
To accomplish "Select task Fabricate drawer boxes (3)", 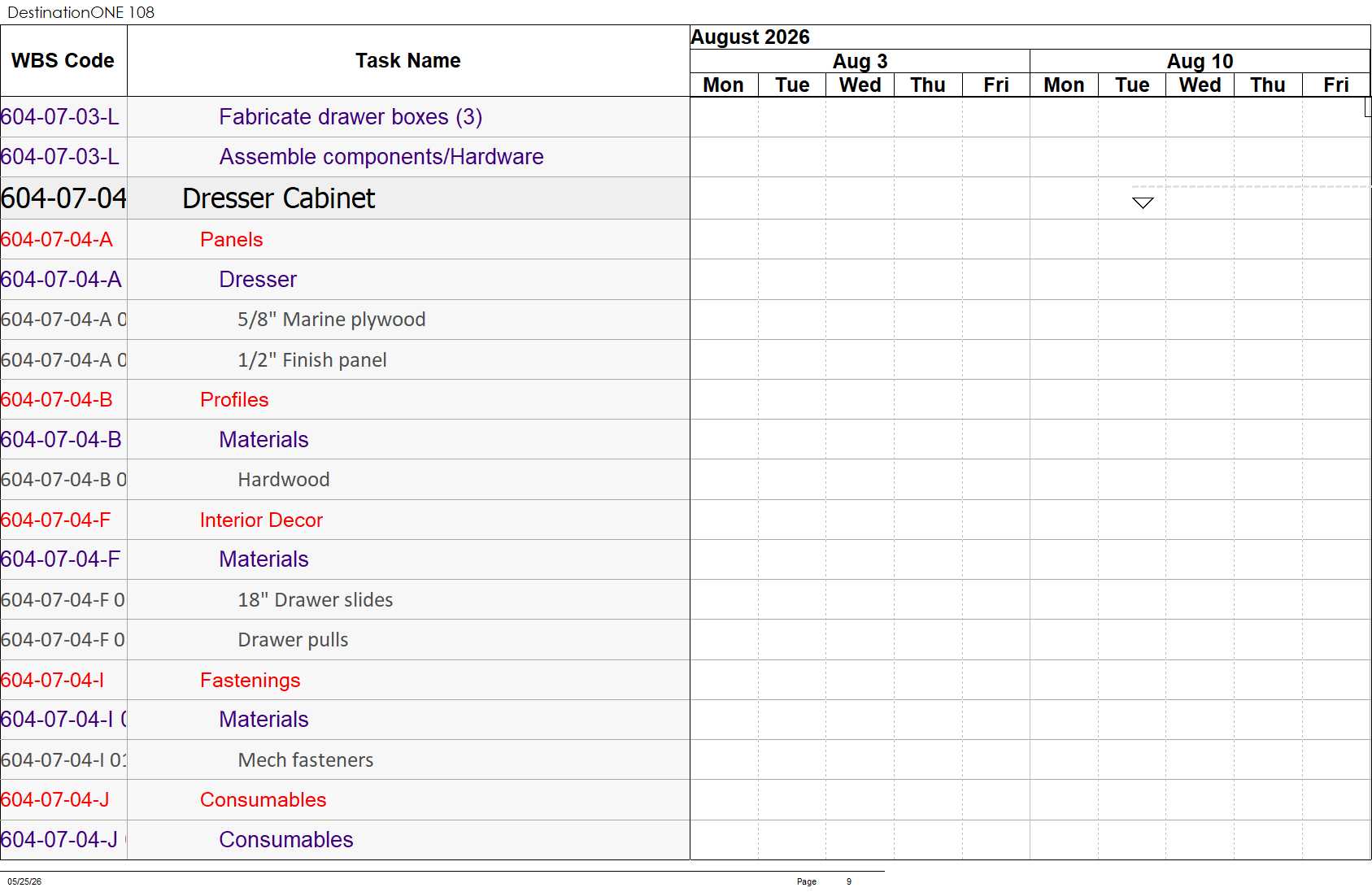I will 351,117.
